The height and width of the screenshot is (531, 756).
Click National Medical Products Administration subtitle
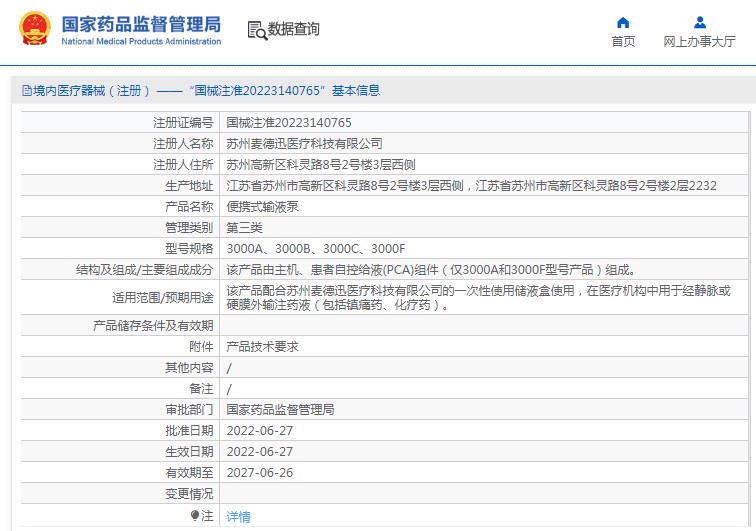click(141, 41)
